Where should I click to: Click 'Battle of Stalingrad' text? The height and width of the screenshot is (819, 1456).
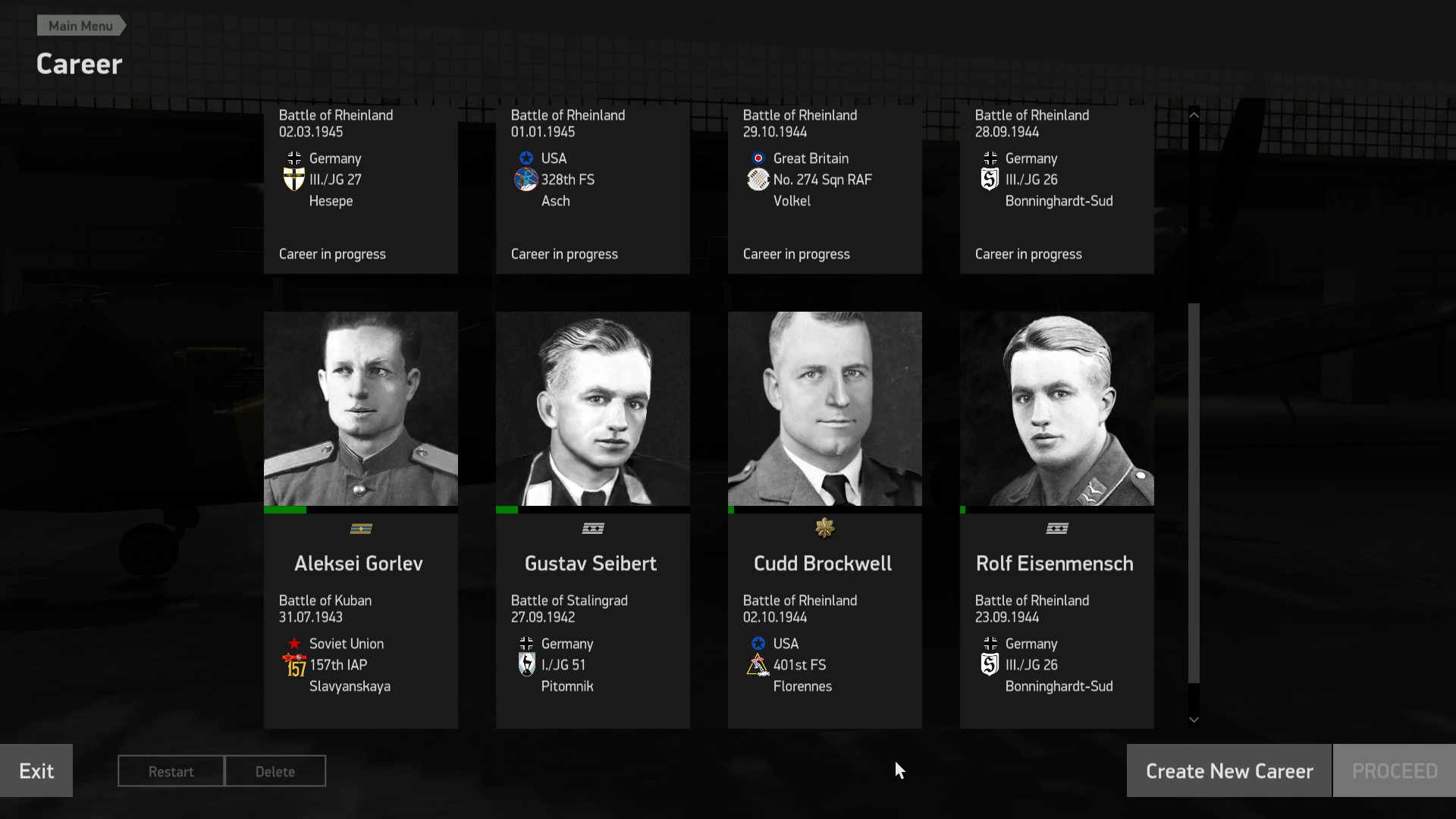point(570,601)
